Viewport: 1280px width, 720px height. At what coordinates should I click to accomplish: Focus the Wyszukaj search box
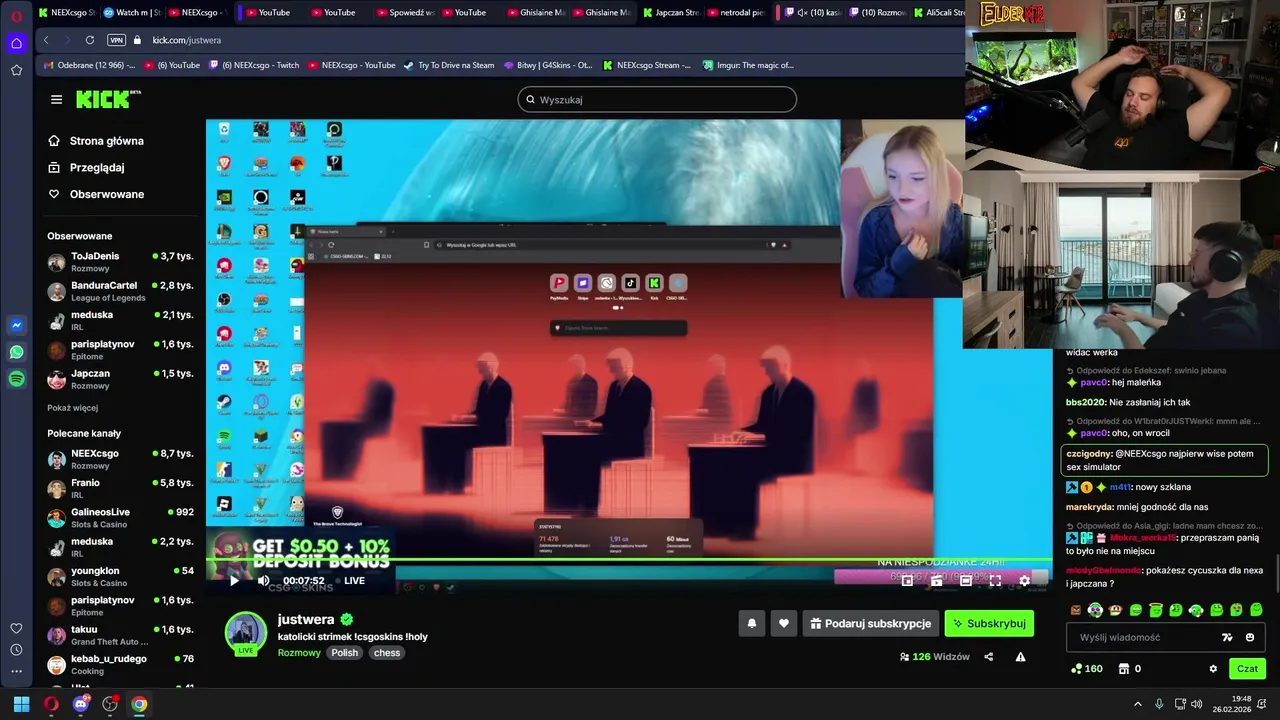657,99
